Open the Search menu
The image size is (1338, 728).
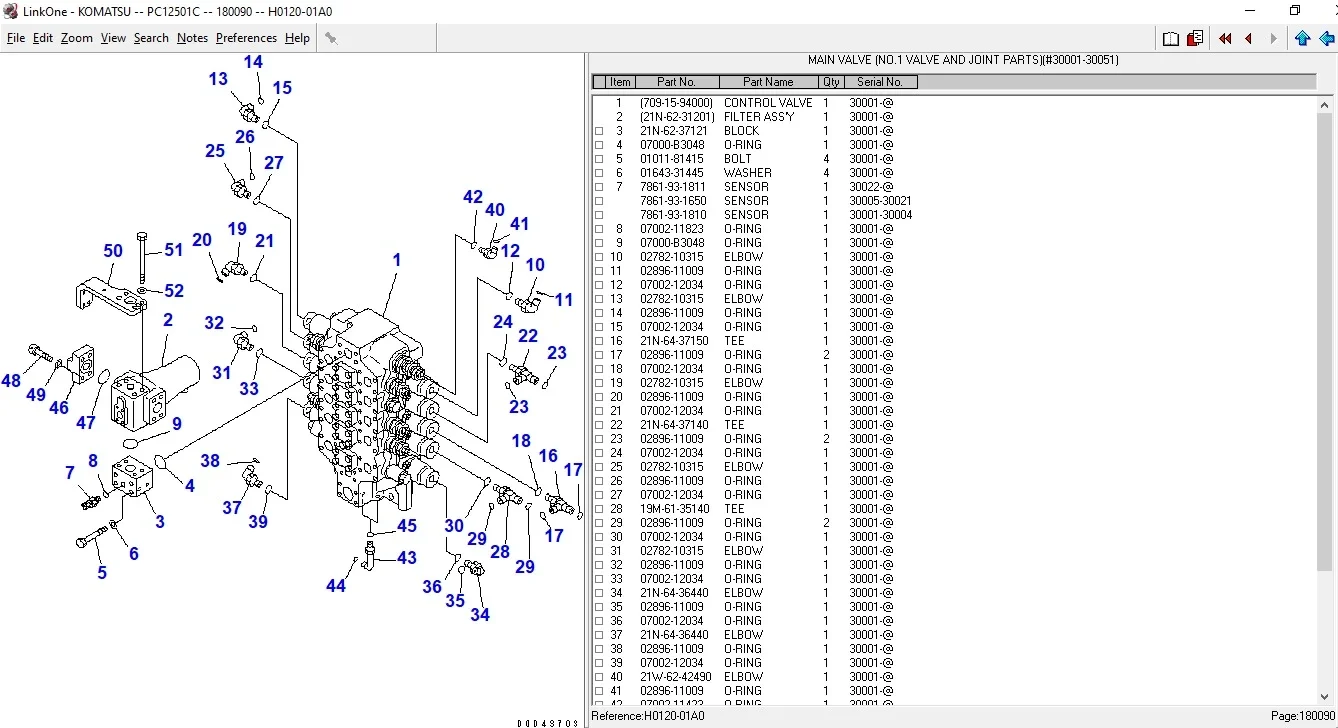151,38
